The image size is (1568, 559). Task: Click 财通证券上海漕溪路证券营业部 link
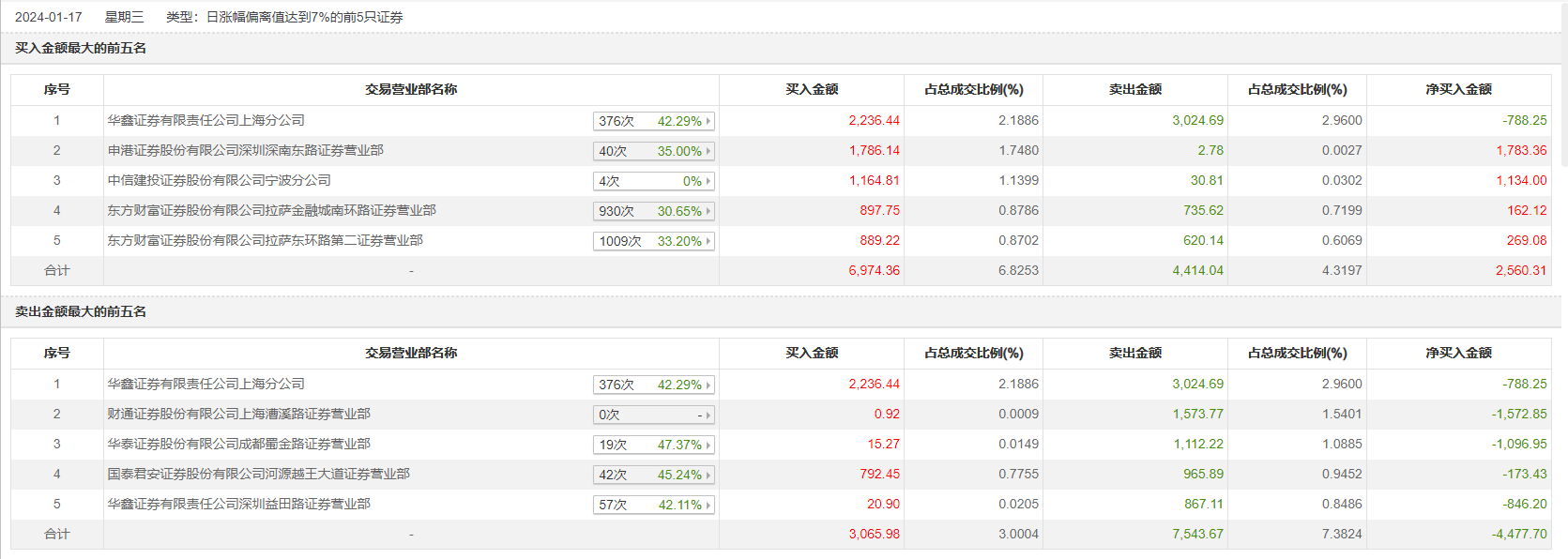[238, 414]
